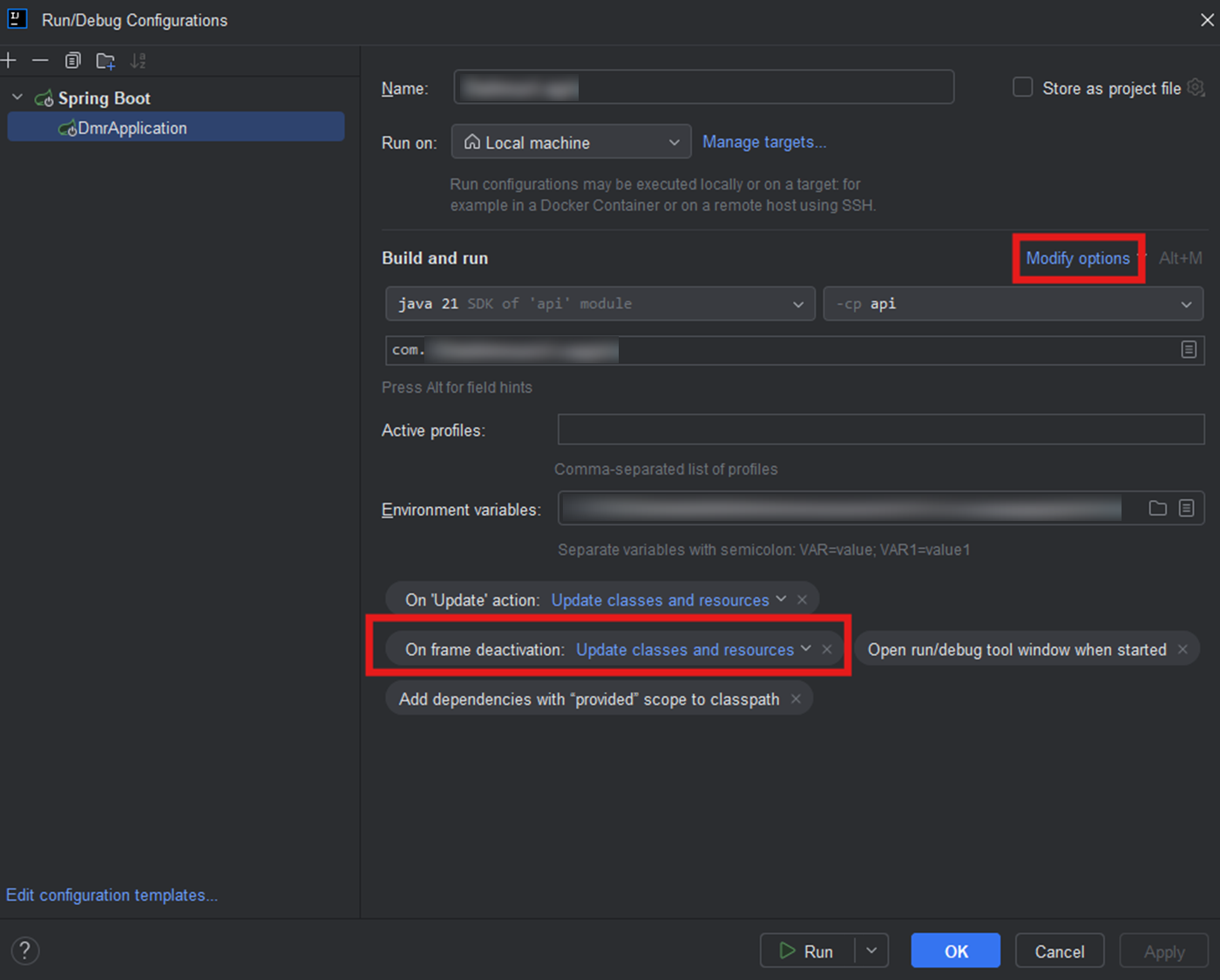Open the -cp api classpath dropdown
The width and height of the screenshot is (1220, 980).
[x=1013, y=304]
